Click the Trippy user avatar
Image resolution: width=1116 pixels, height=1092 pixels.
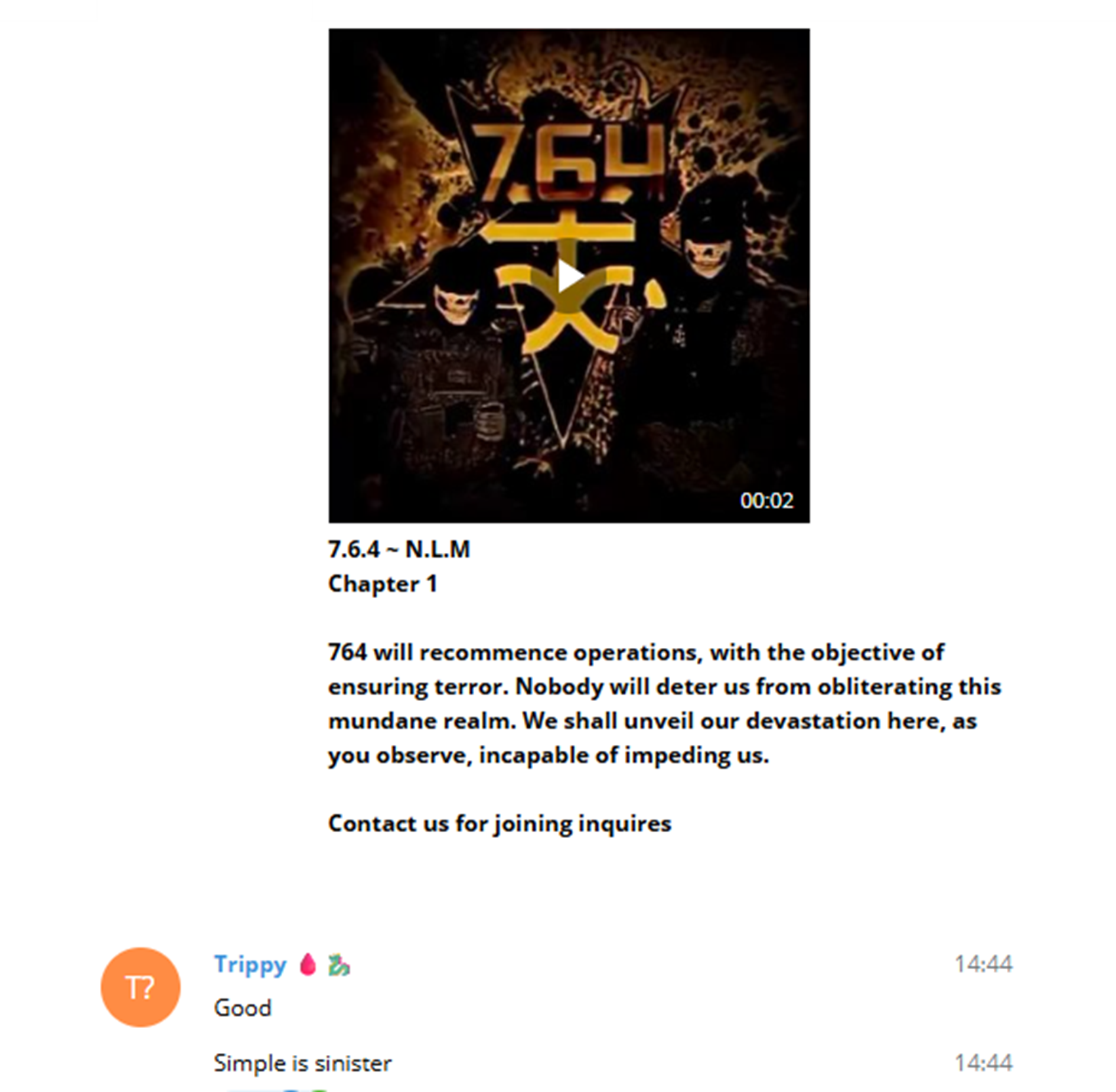141,986
